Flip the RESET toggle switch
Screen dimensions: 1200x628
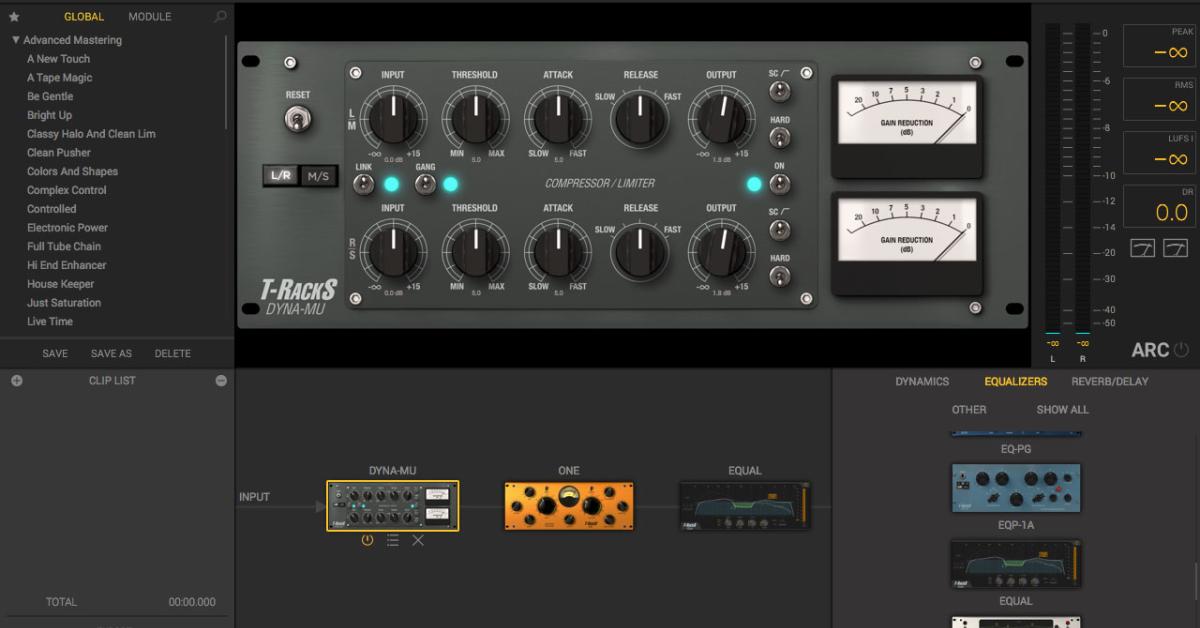pos(297,121)
